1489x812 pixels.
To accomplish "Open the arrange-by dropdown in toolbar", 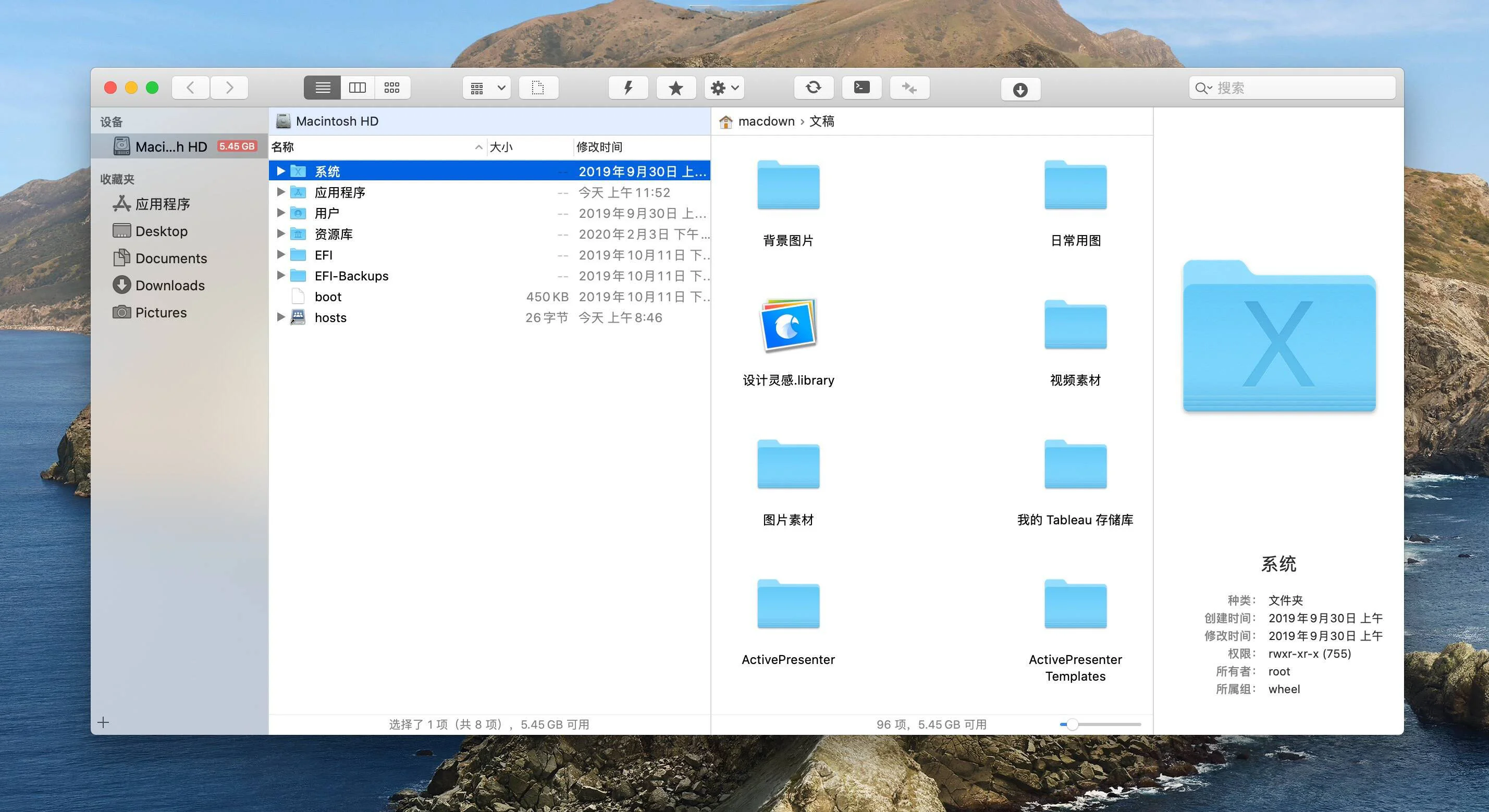I will point(487,87).
